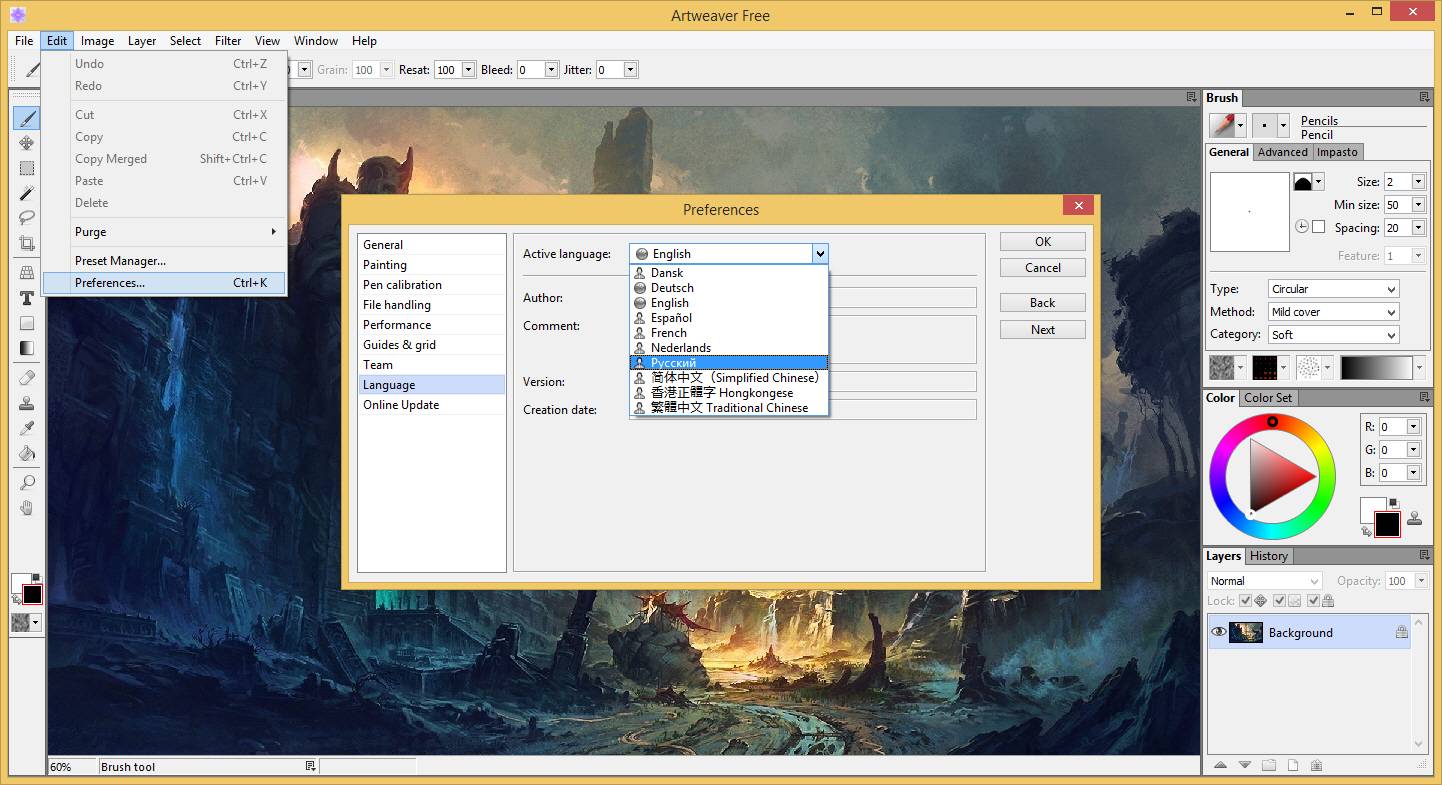Select the Move tool in the toolbox
This screenshot has height=785, width=1442.
[27, 143]
